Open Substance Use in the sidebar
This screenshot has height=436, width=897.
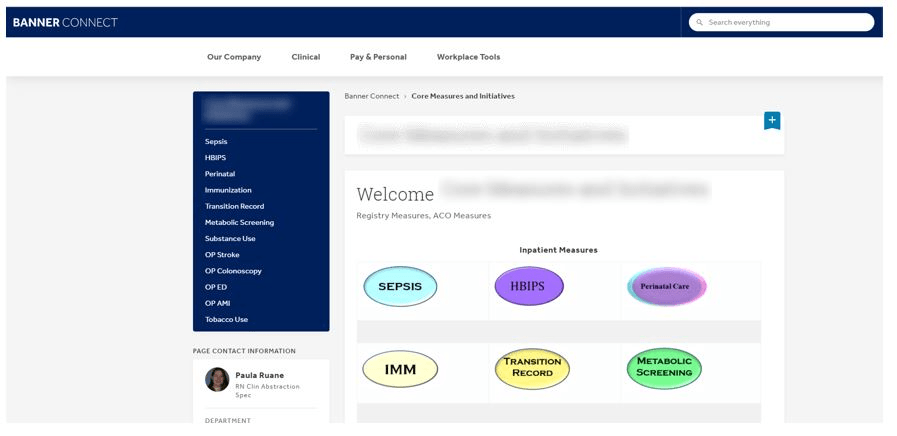point(230,238)
